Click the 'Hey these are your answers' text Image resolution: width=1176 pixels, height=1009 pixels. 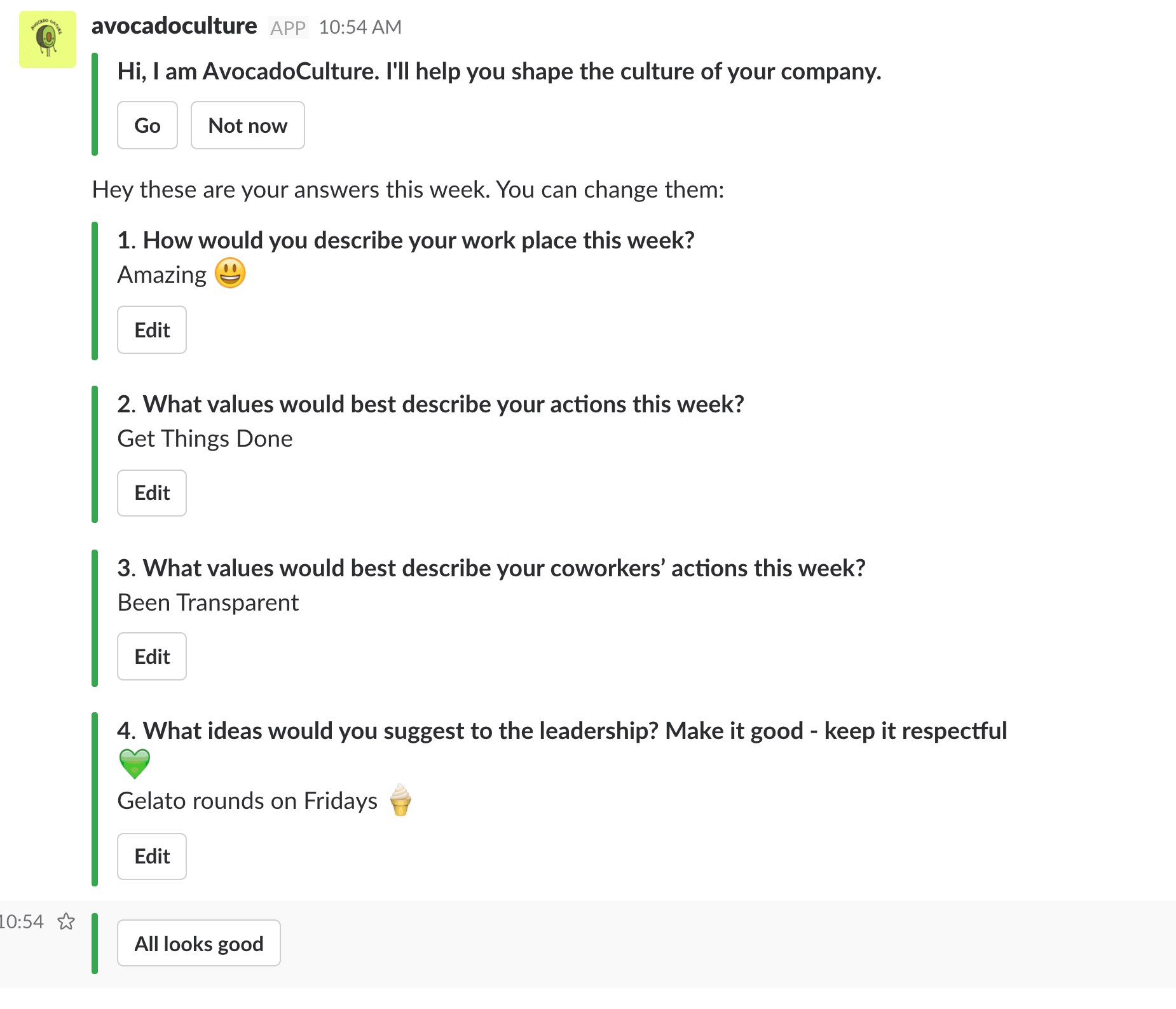[408, 190]
